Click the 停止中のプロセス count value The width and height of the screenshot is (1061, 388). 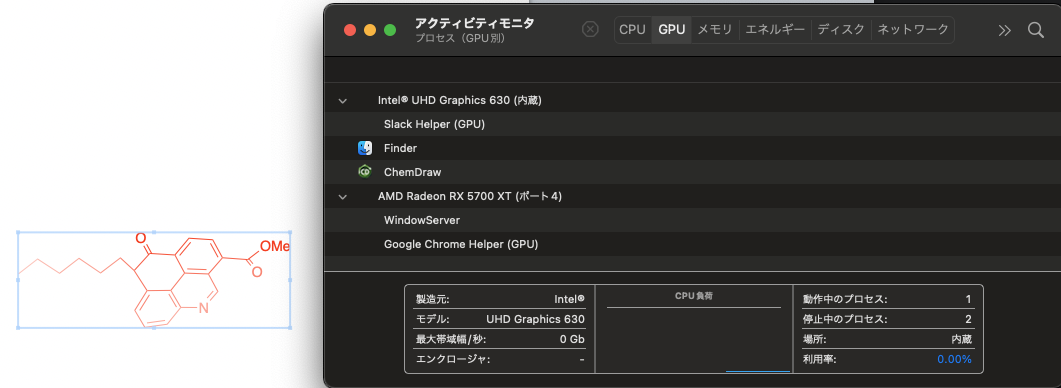pyautogui.click(x=968, y=319)
